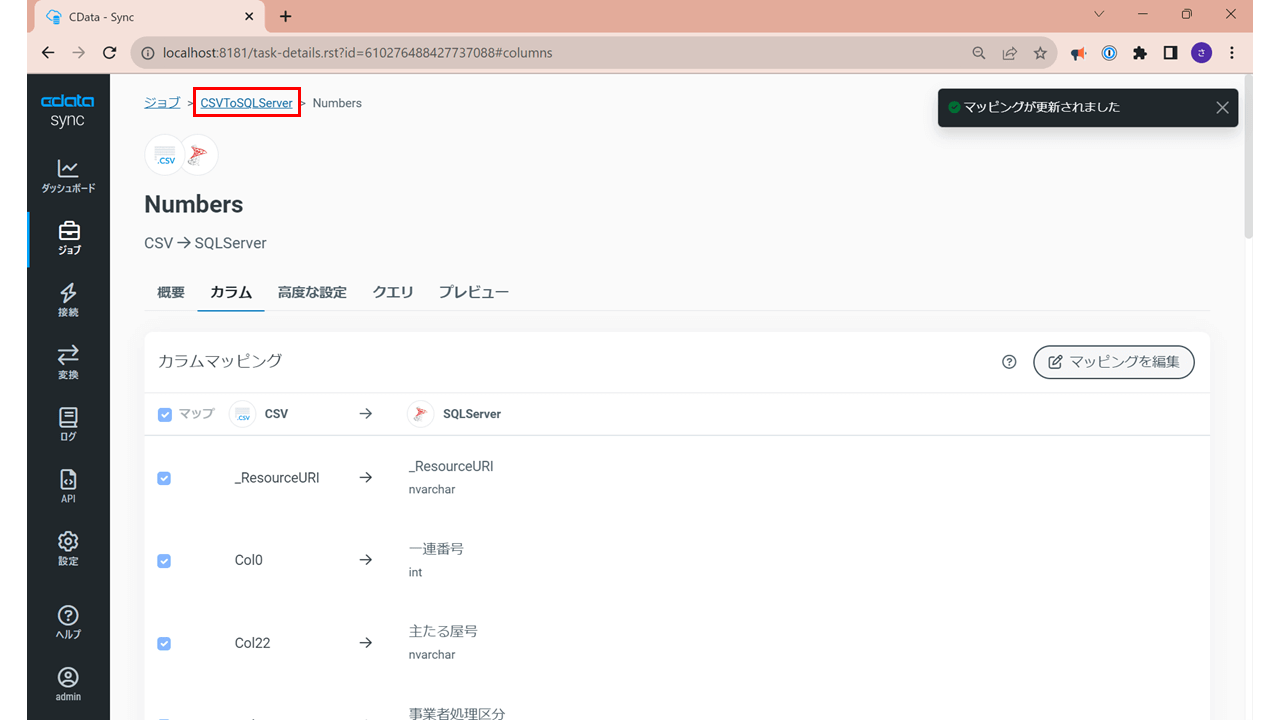
Task: Uncheck the _ResourceURI mapping checkbox
Action: pyautogui.click(x=164, y=478)
